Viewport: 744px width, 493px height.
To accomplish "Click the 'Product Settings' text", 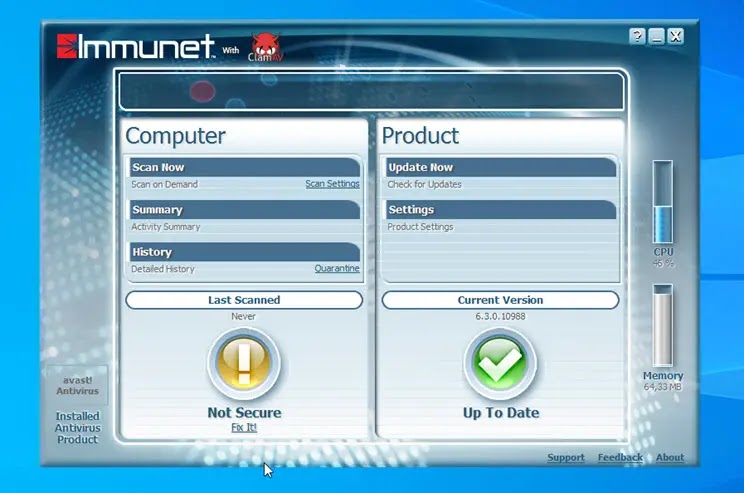I will point(420,227).
